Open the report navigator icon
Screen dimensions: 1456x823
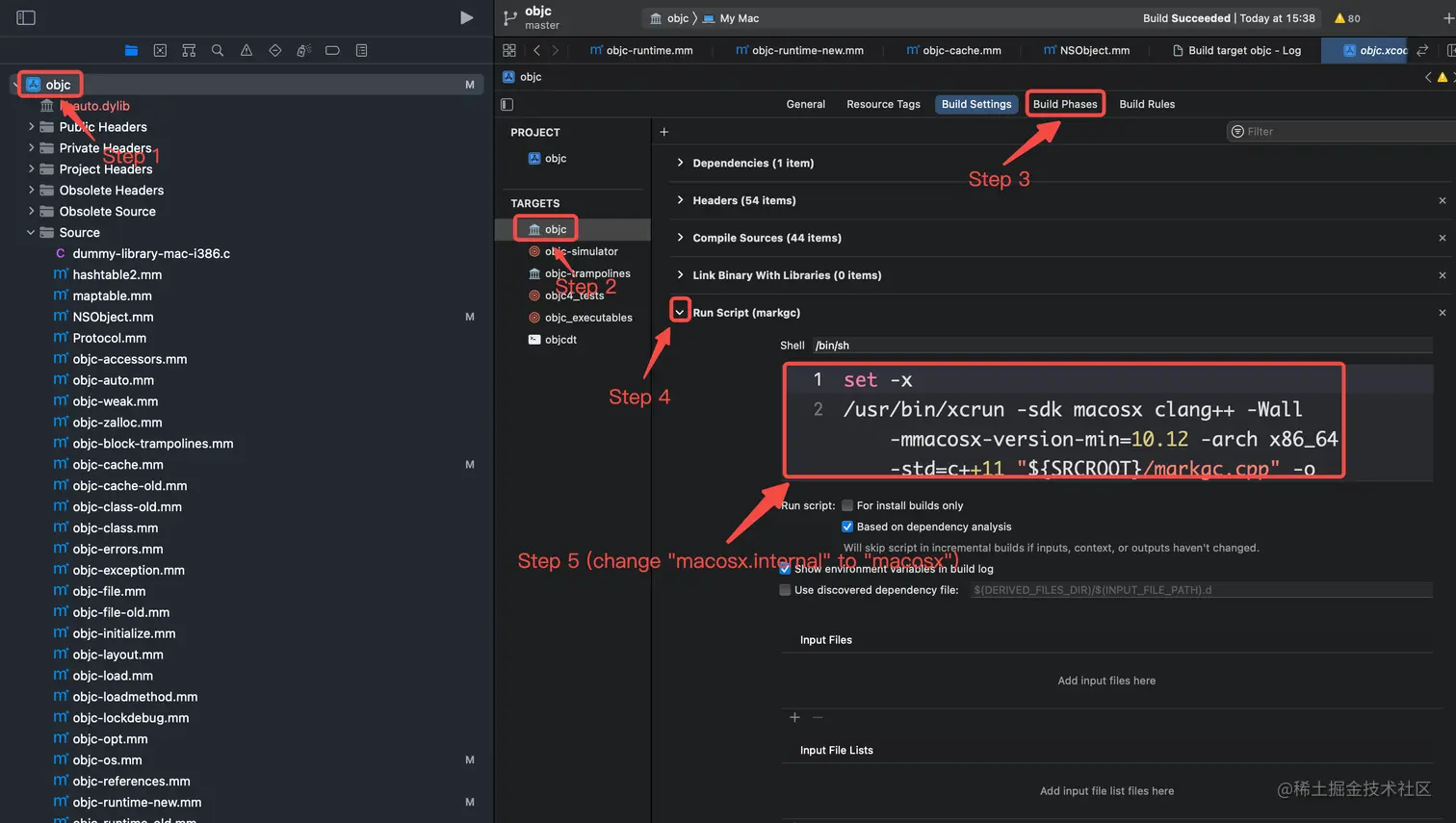[362, 50]
